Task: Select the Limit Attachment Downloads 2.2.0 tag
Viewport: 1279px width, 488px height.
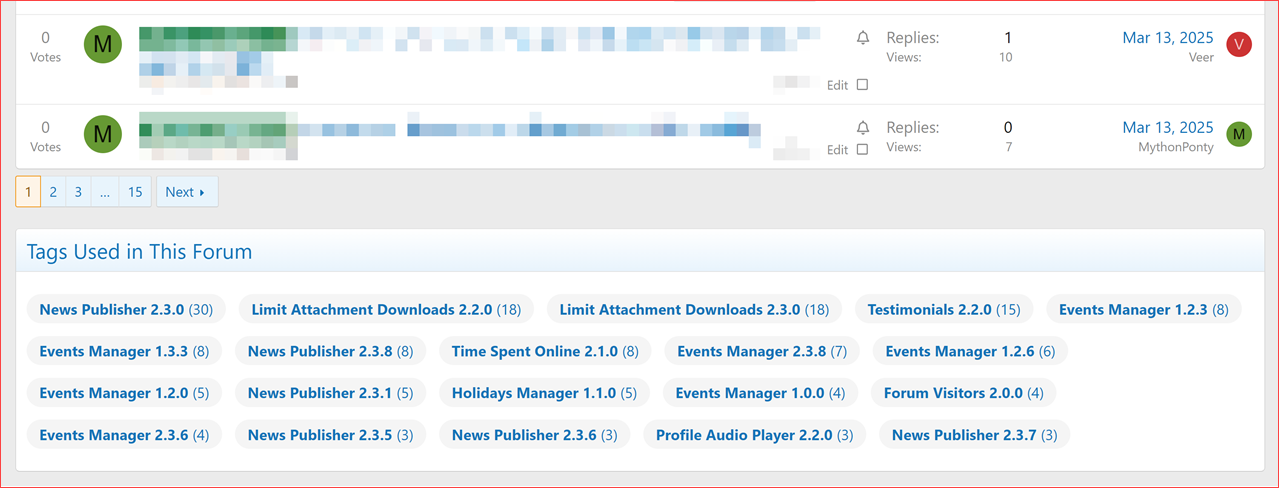Action: click(387, 309)
